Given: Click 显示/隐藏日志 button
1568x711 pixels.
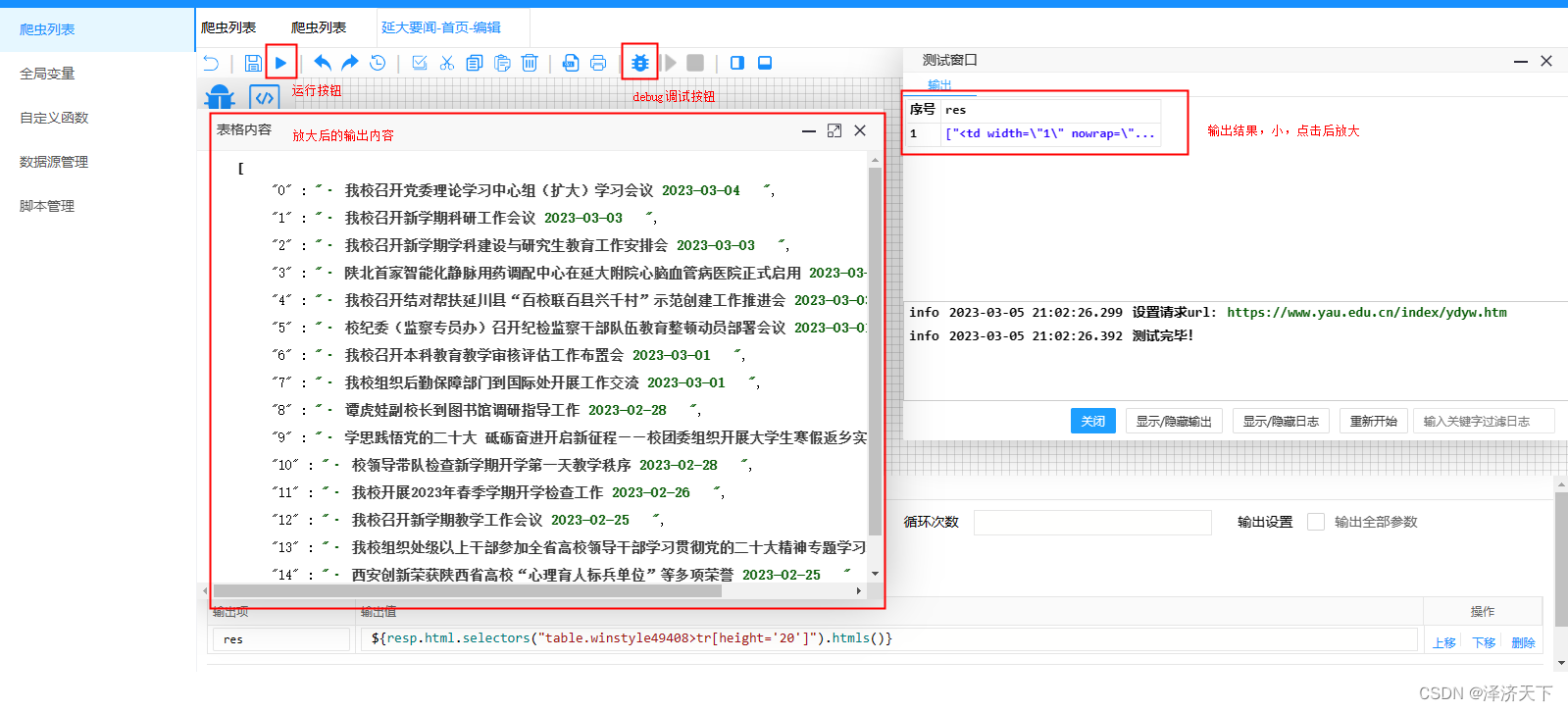Looking at the screenshot, I should [1281, 421].
